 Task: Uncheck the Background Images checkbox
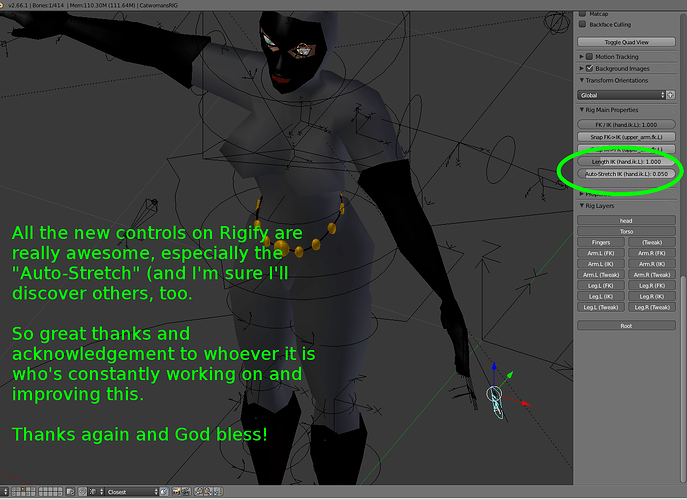coord(589,68)
